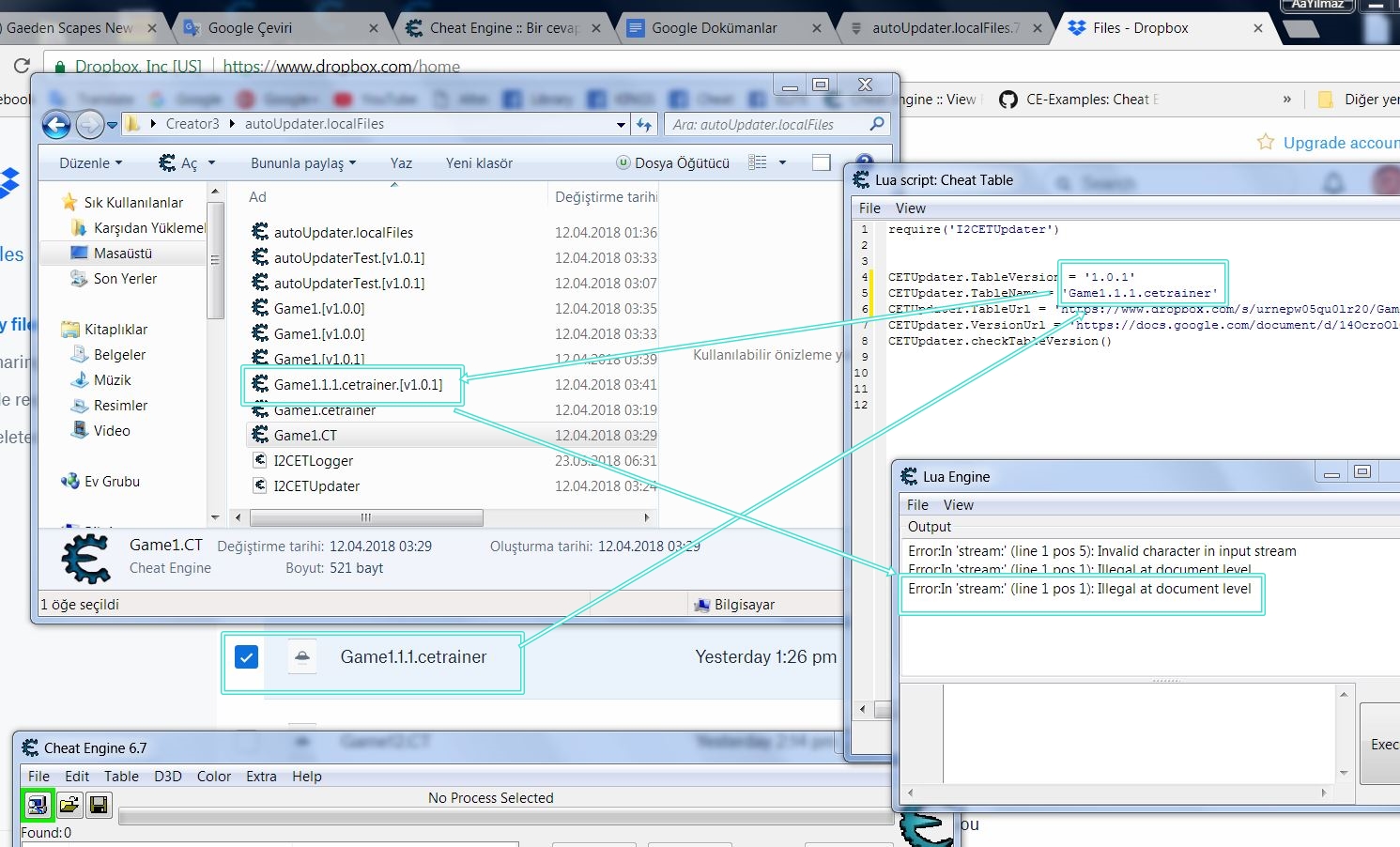The height and width of the screenshot is (847, 1400).
Task: Click the refresh icon beside address bar
Action: (x=644, y=124)
